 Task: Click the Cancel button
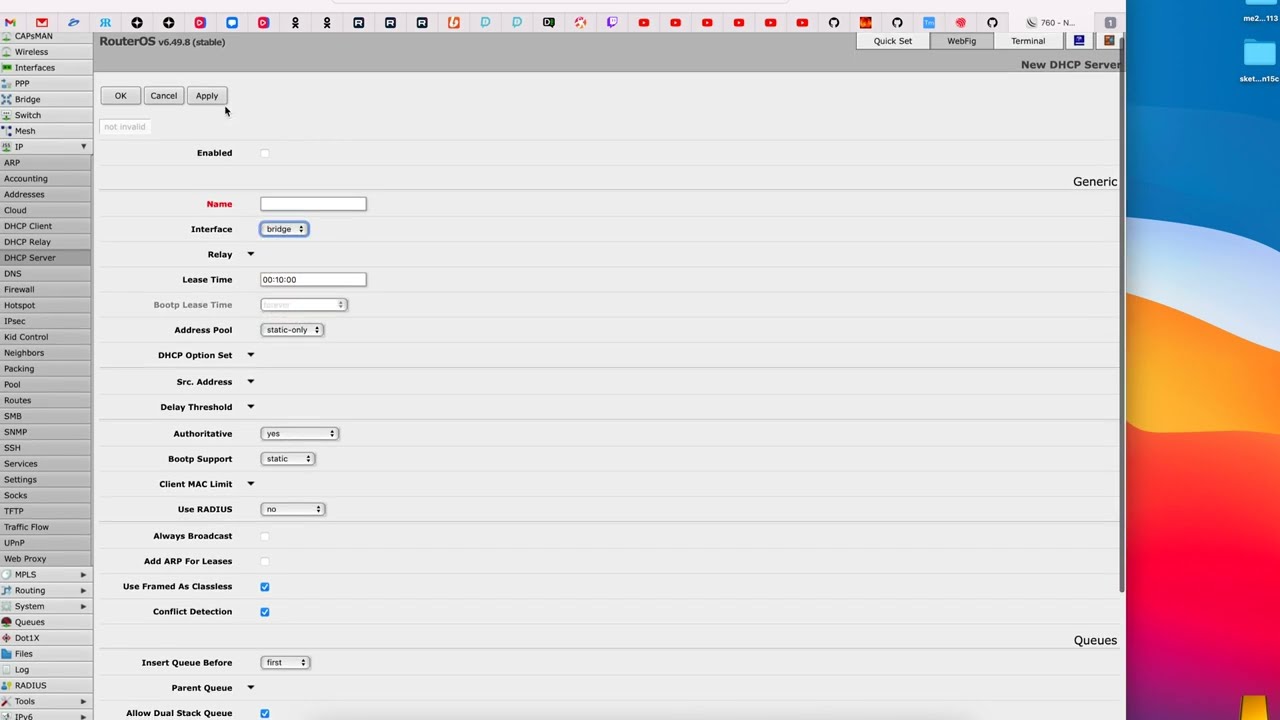[163, 96]
